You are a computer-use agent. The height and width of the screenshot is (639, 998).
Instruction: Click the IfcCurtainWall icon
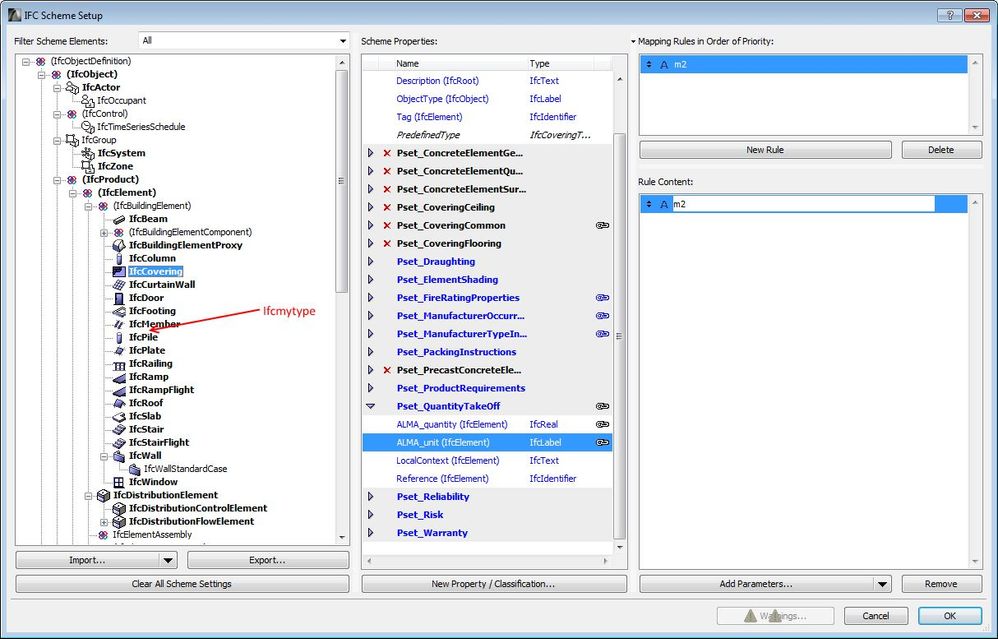coord(119,284)
